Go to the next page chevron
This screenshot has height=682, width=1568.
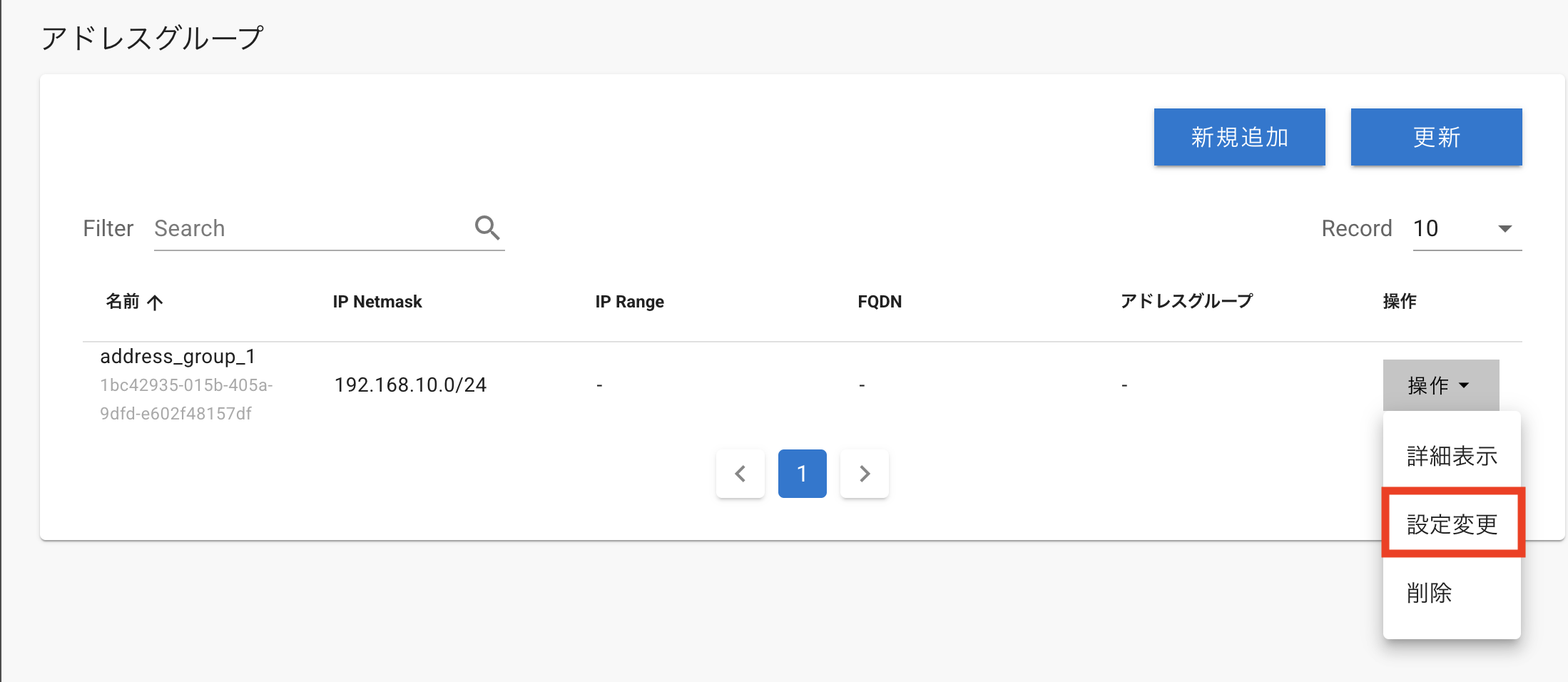865,474
